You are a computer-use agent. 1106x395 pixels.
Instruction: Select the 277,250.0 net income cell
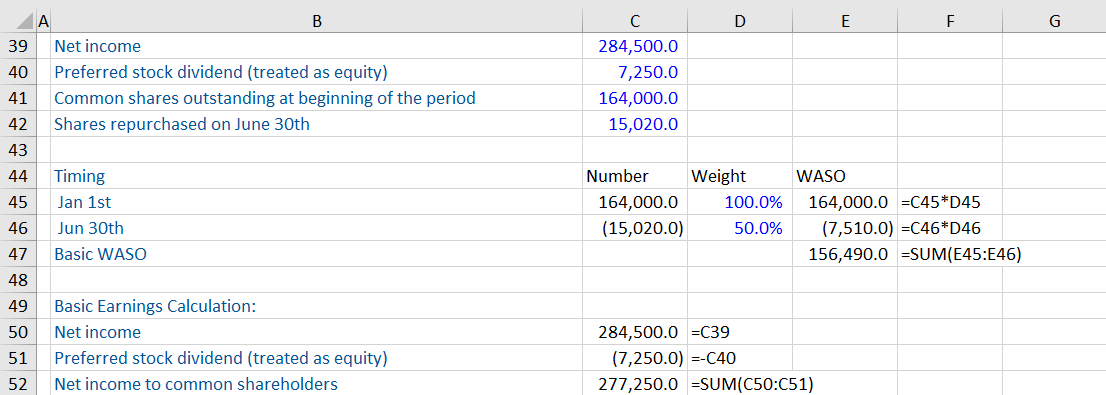(635, 384)
